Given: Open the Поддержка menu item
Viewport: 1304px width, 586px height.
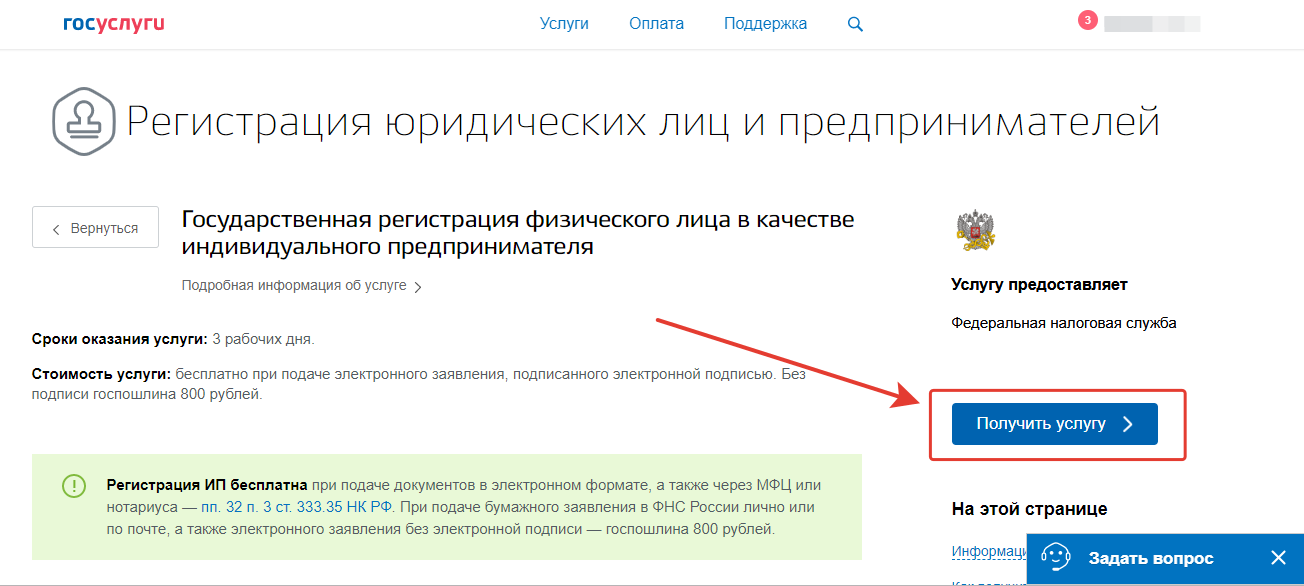Looking at the screenshot, I should point(767,24).
